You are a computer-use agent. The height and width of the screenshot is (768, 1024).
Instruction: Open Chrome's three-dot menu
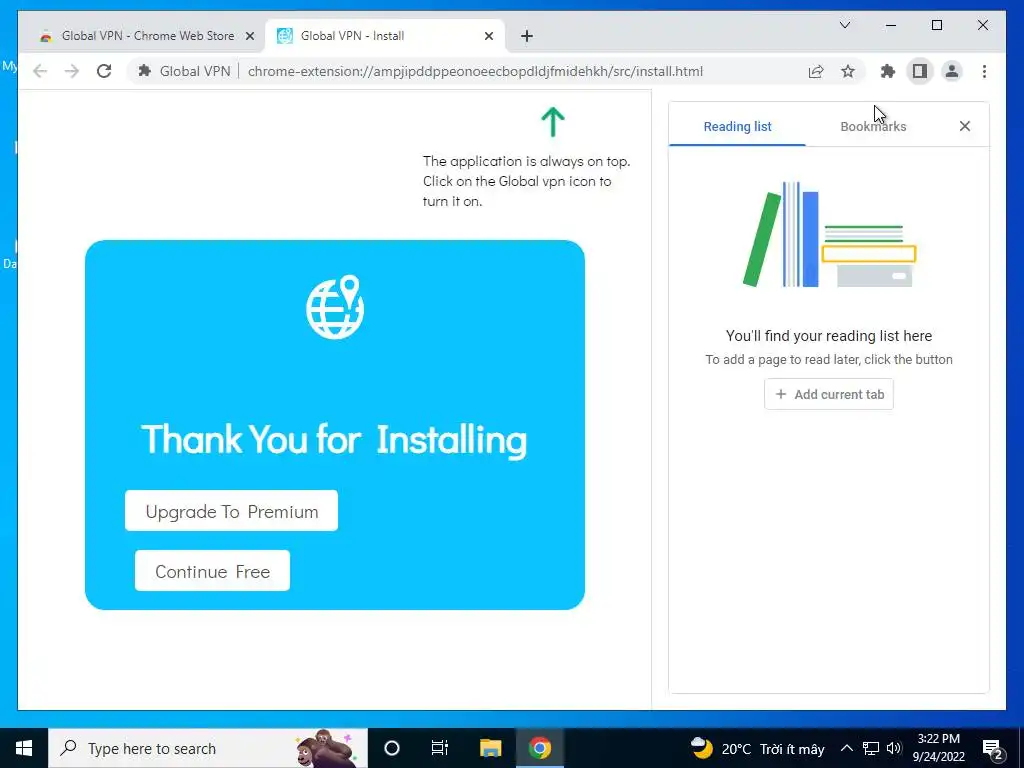pyautogui.click(x=984, y=71)
